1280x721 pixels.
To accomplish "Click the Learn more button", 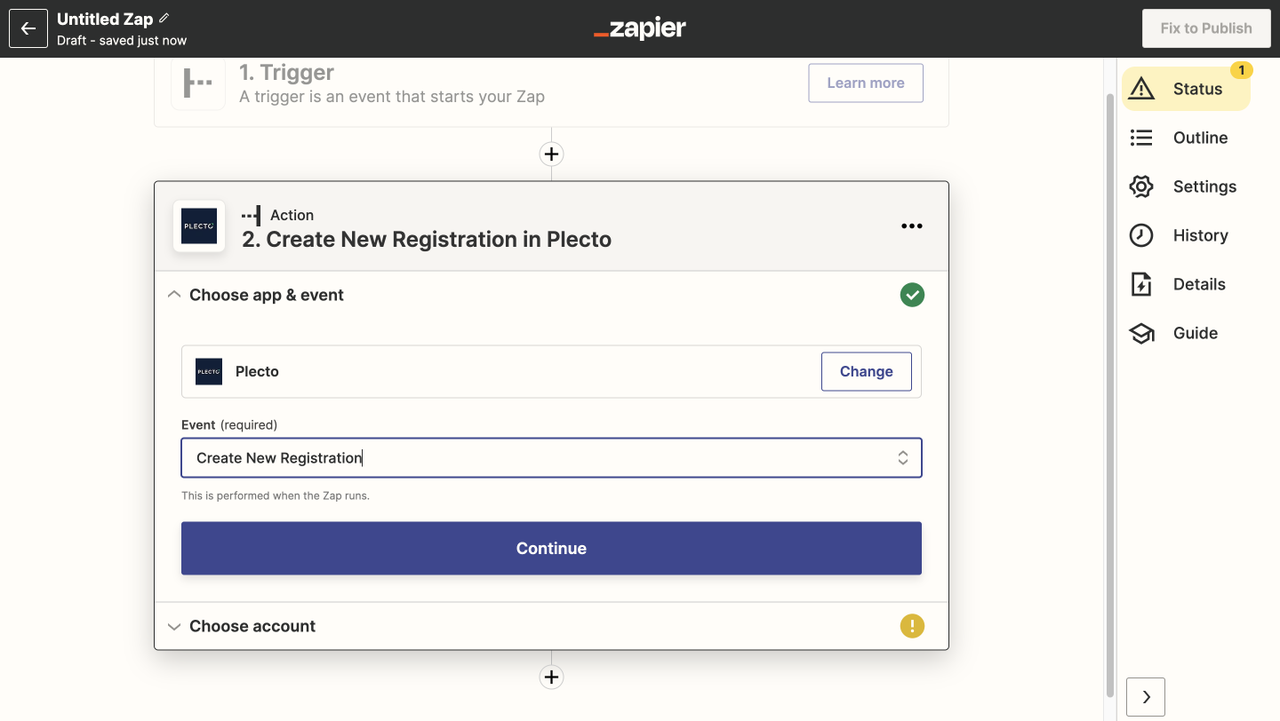I will [865, 83].
